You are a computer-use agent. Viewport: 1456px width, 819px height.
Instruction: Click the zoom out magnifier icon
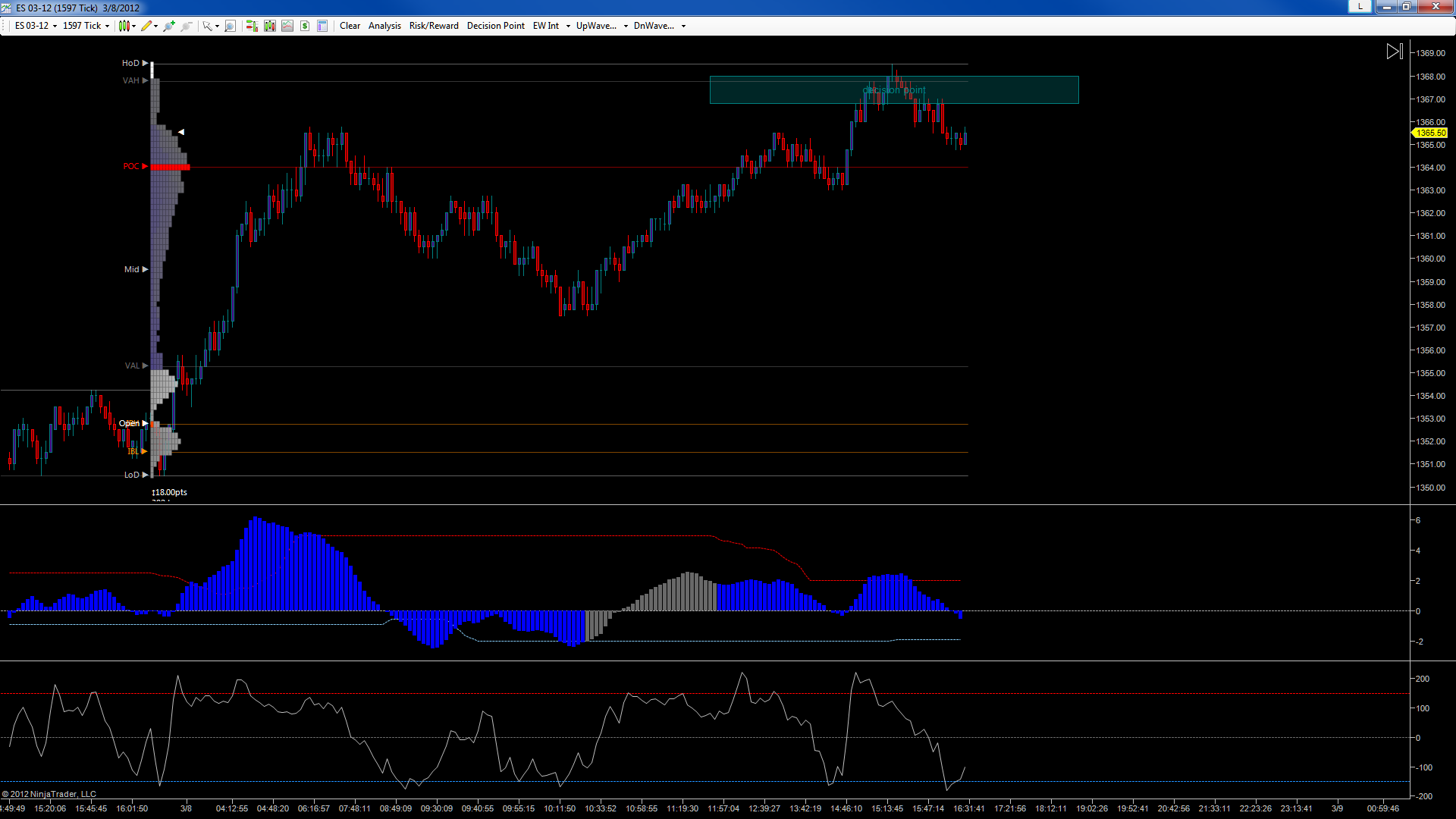click(x=186, y=26)
